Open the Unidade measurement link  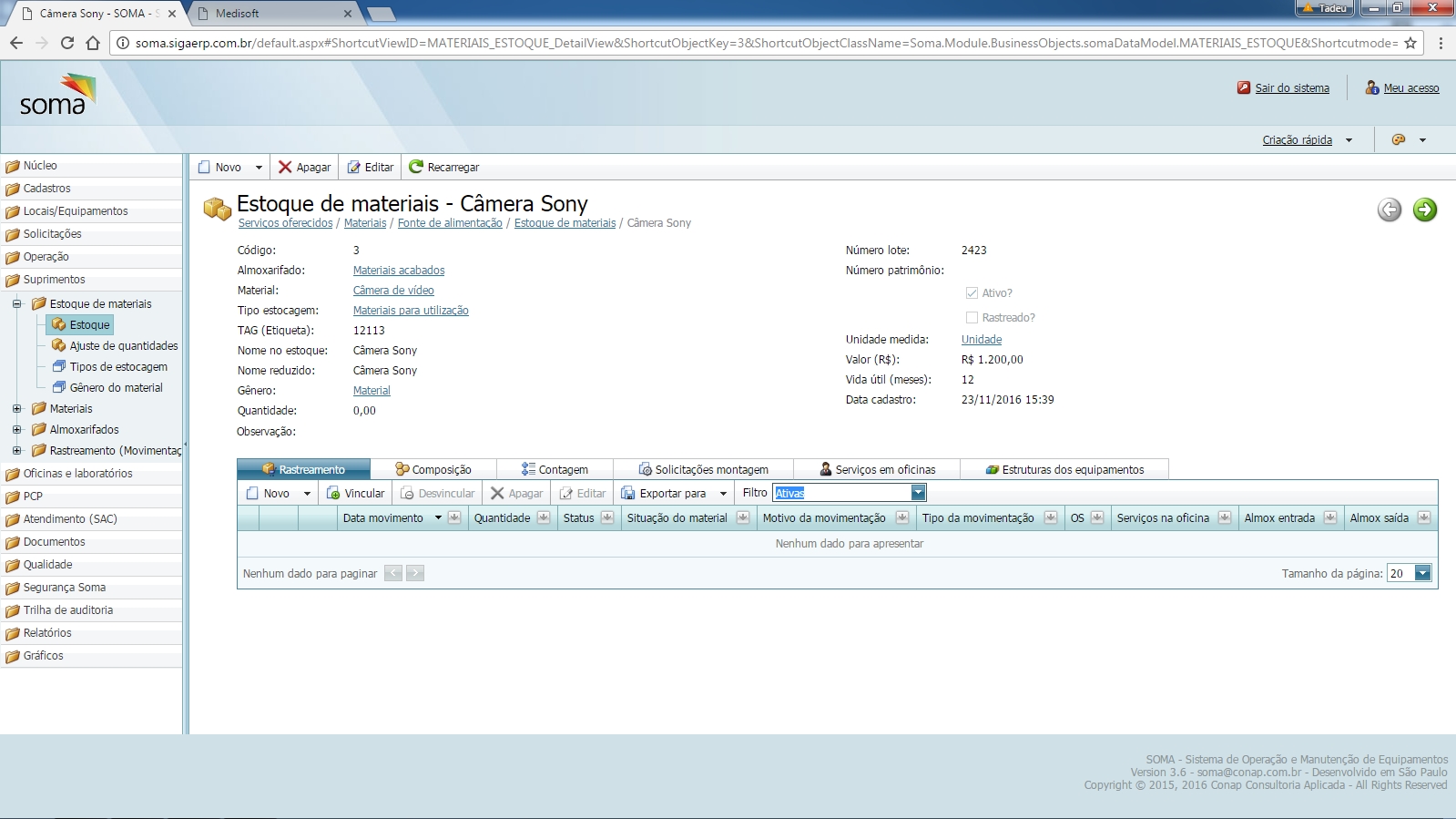tap(982, 340)
